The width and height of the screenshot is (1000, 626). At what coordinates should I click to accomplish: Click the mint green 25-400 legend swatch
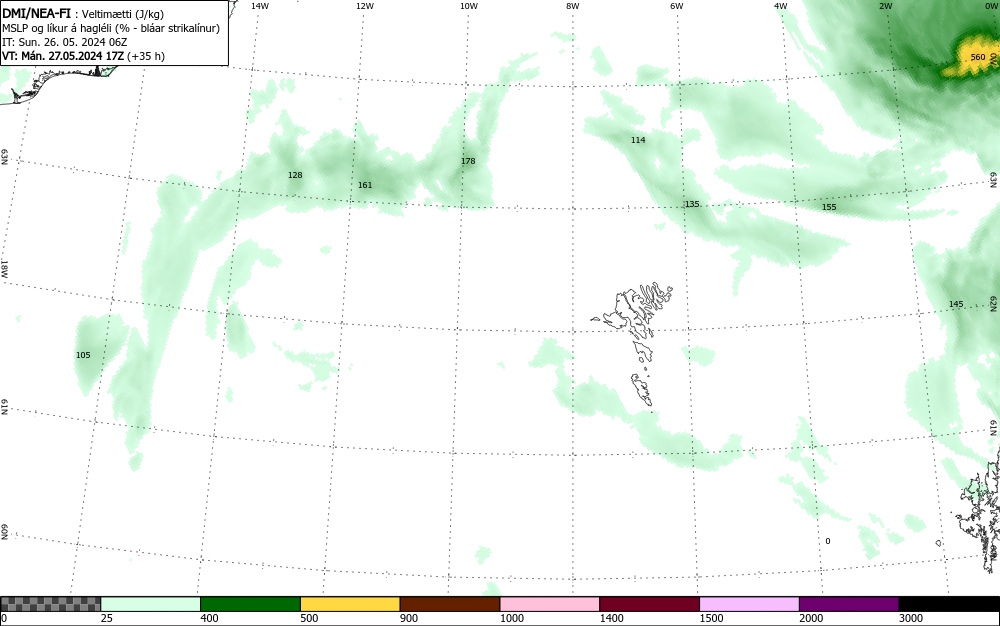coord(151,604)
